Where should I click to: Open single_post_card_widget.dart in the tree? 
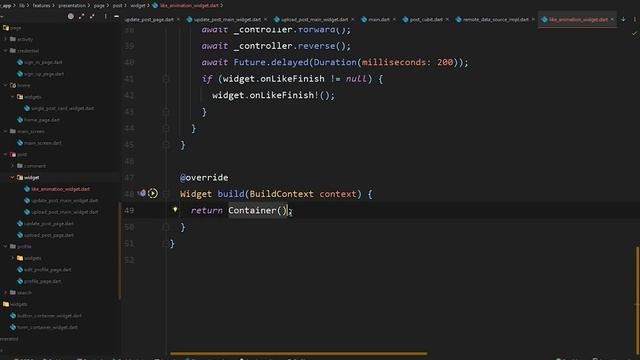pos(59,109)
